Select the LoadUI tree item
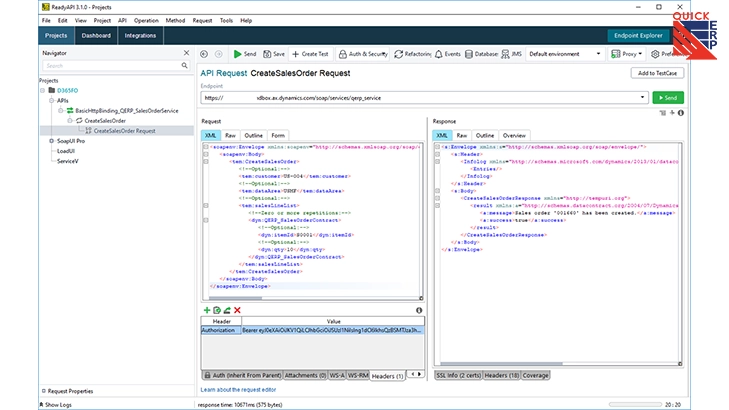The image size is (729, 410). coord(66,151)
